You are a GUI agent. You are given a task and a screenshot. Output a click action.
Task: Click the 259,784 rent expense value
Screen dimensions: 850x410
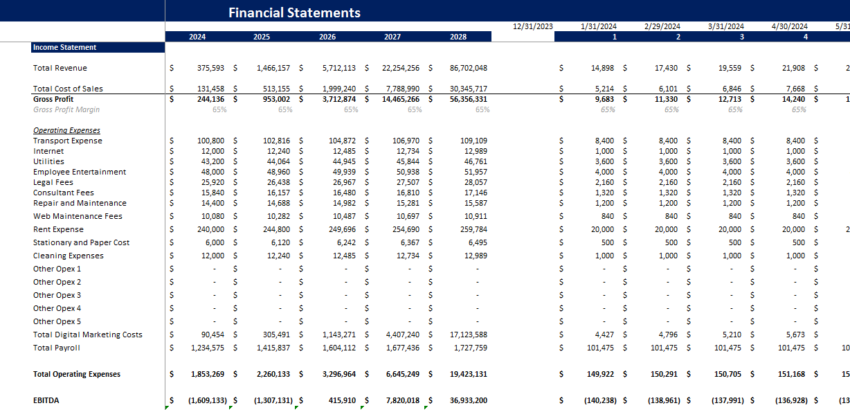click(473, 229)
